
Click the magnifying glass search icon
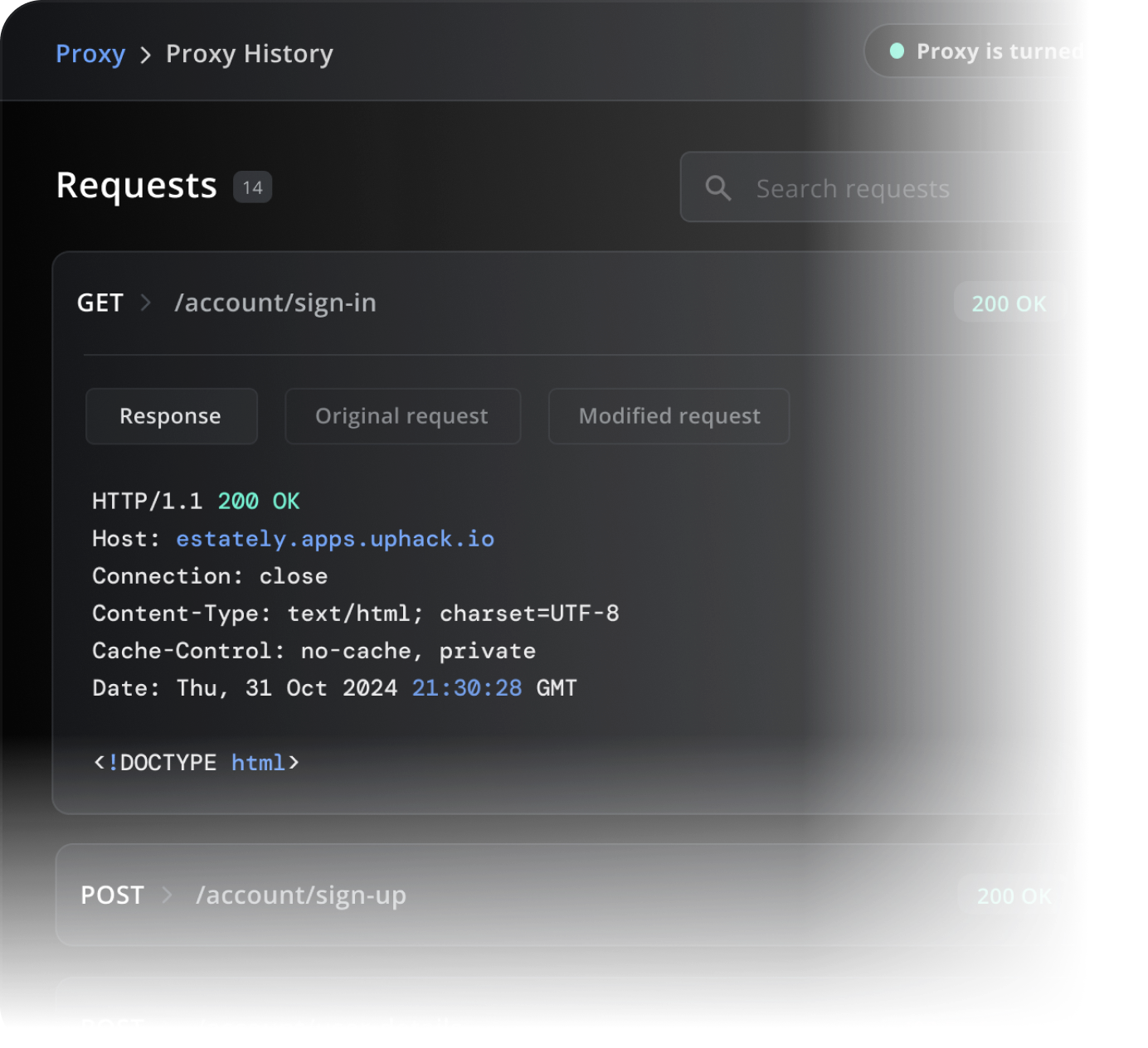(718, 188)
